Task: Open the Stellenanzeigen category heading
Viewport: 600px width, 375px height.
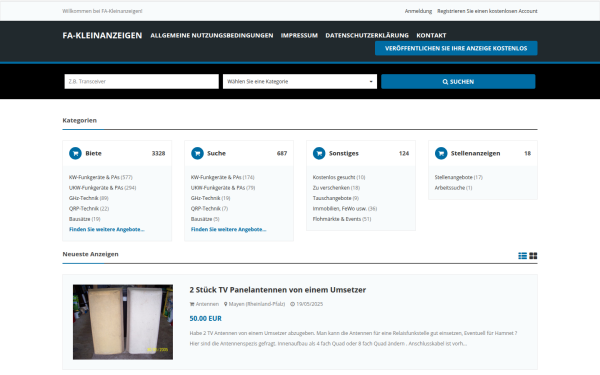Action: [x=475, y=153]
